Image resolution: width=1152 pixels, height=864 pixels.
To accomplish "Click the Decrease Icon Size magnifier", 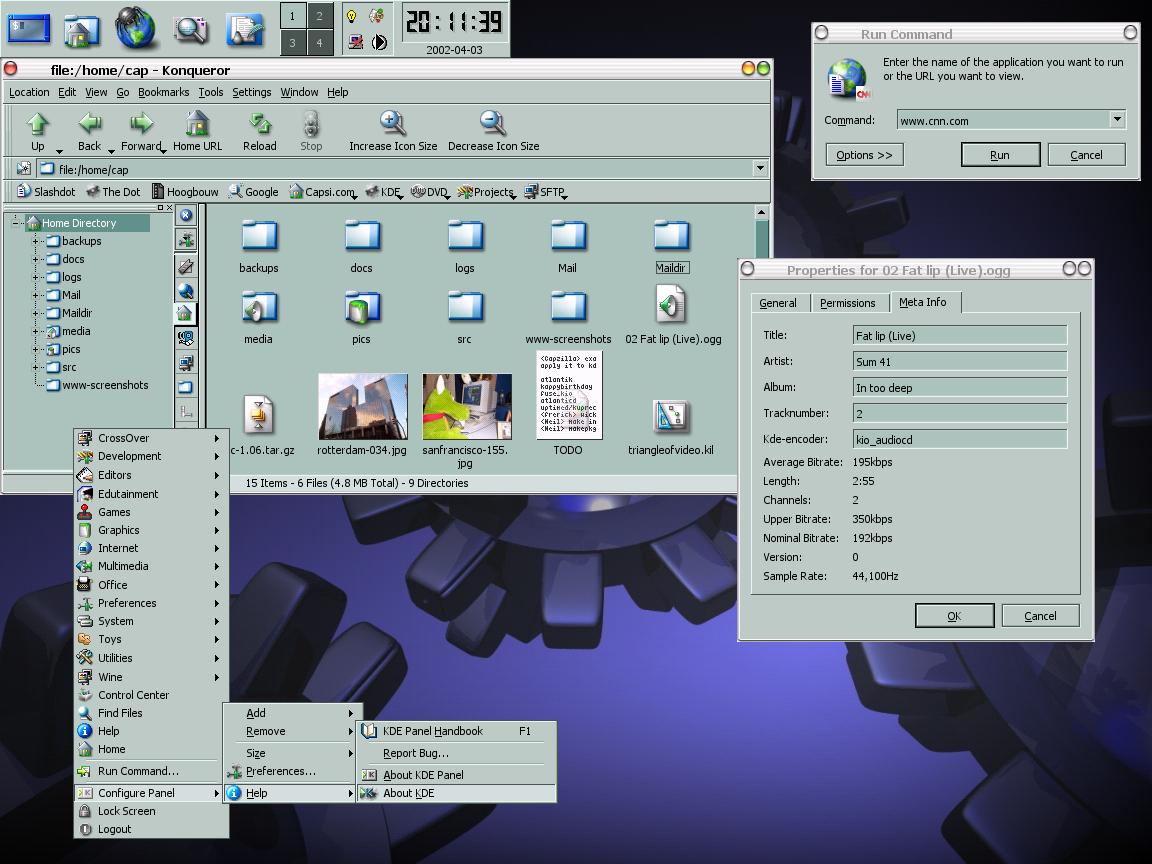I will [492, 124].
